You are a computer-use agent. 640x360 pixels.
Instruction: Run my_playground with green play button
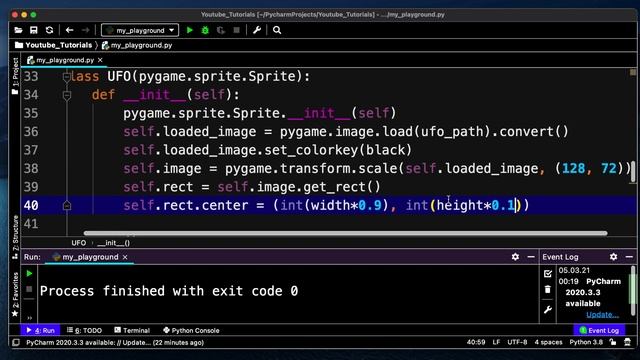click(x=189, y=30)
